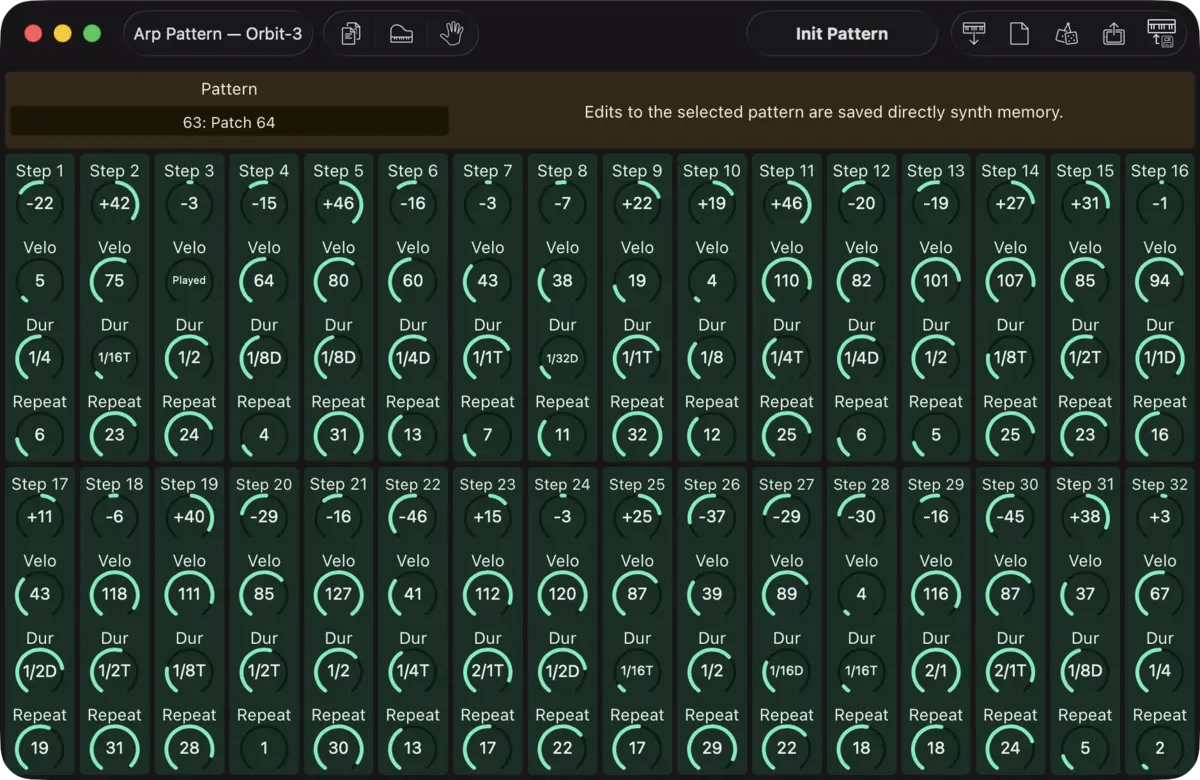Click the share export icon
The width and height of the screenshot is (1200, 780).
[1113, 34]
